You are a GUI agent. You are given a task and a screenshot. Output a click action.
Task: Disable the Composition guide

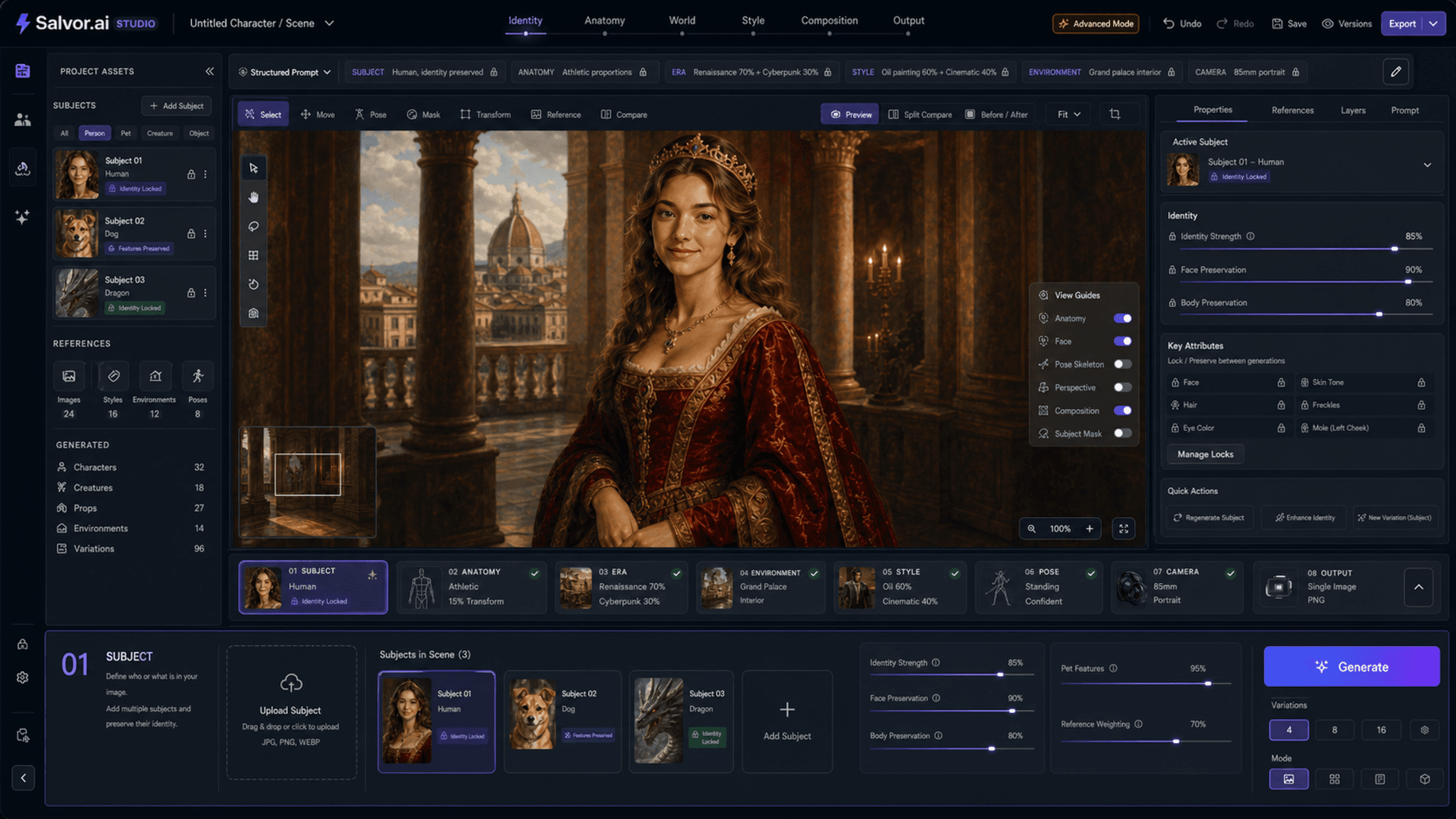tap(1123, 410)
